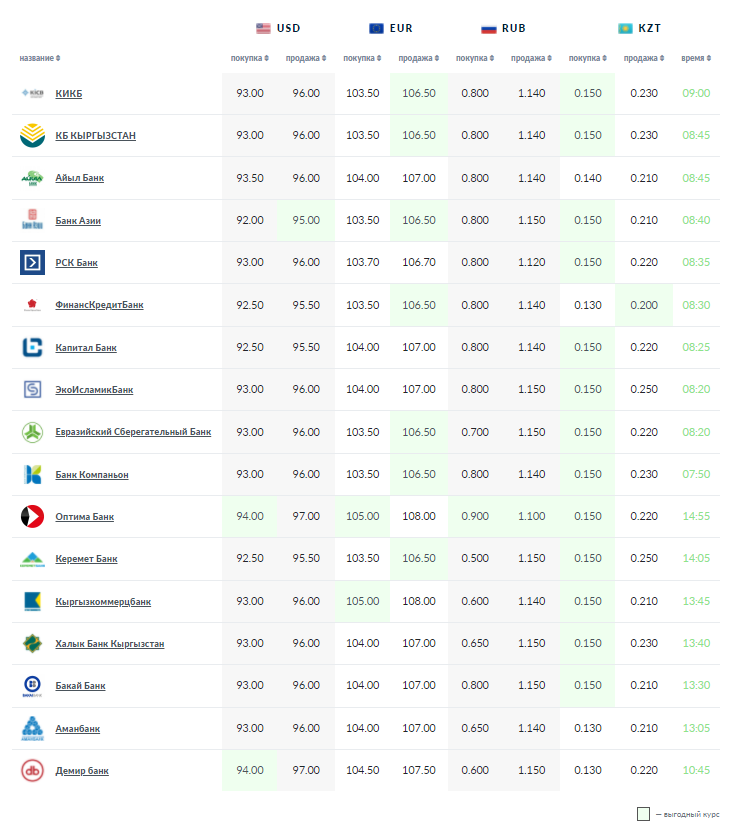Open the ФинансКредитБанк link
This screenshot has width=733, height=824.
click(99, 305)
